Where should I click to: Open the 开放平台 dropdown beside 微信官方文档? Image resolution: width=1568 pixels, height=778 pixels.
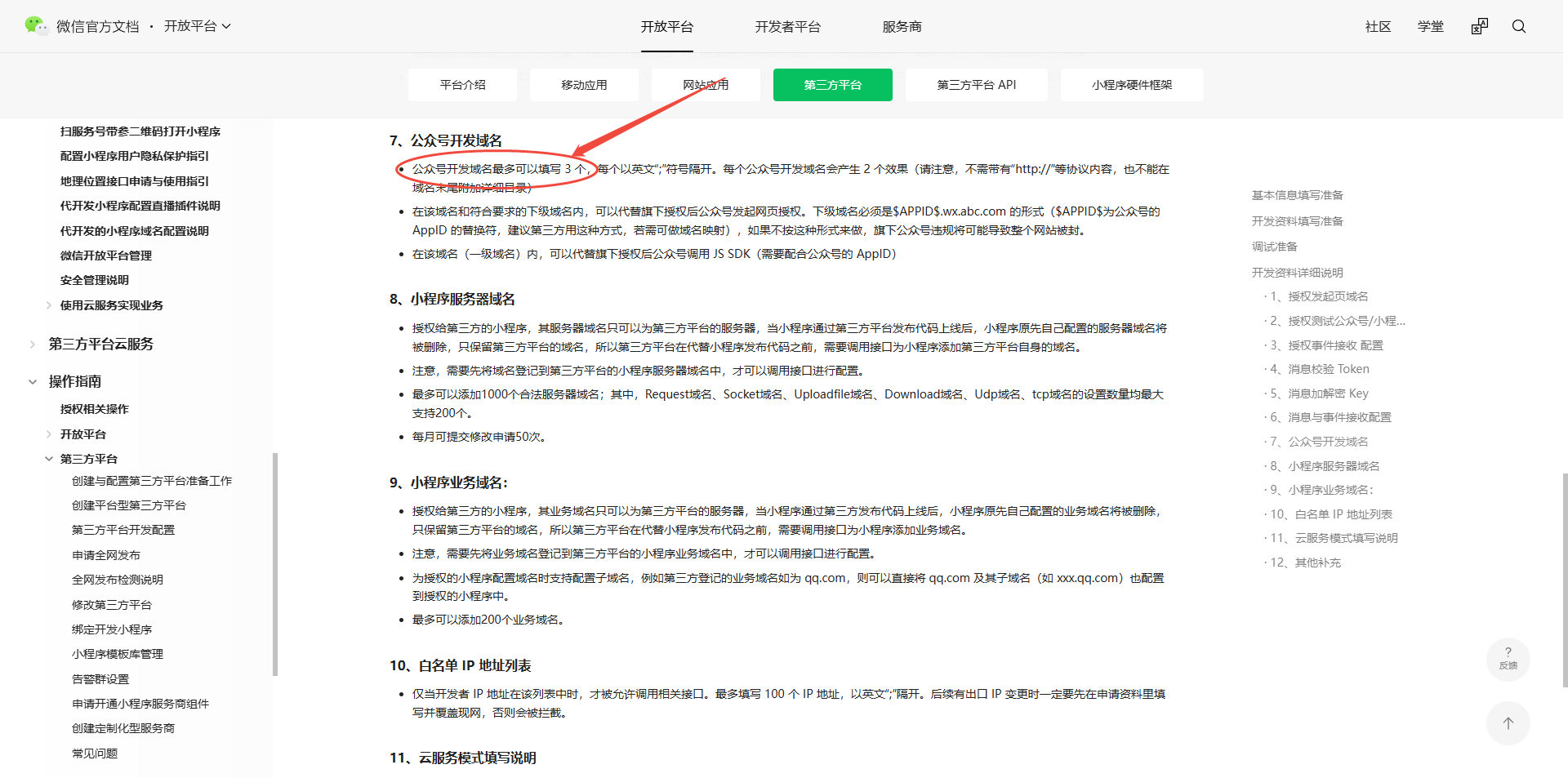[198, 26]
